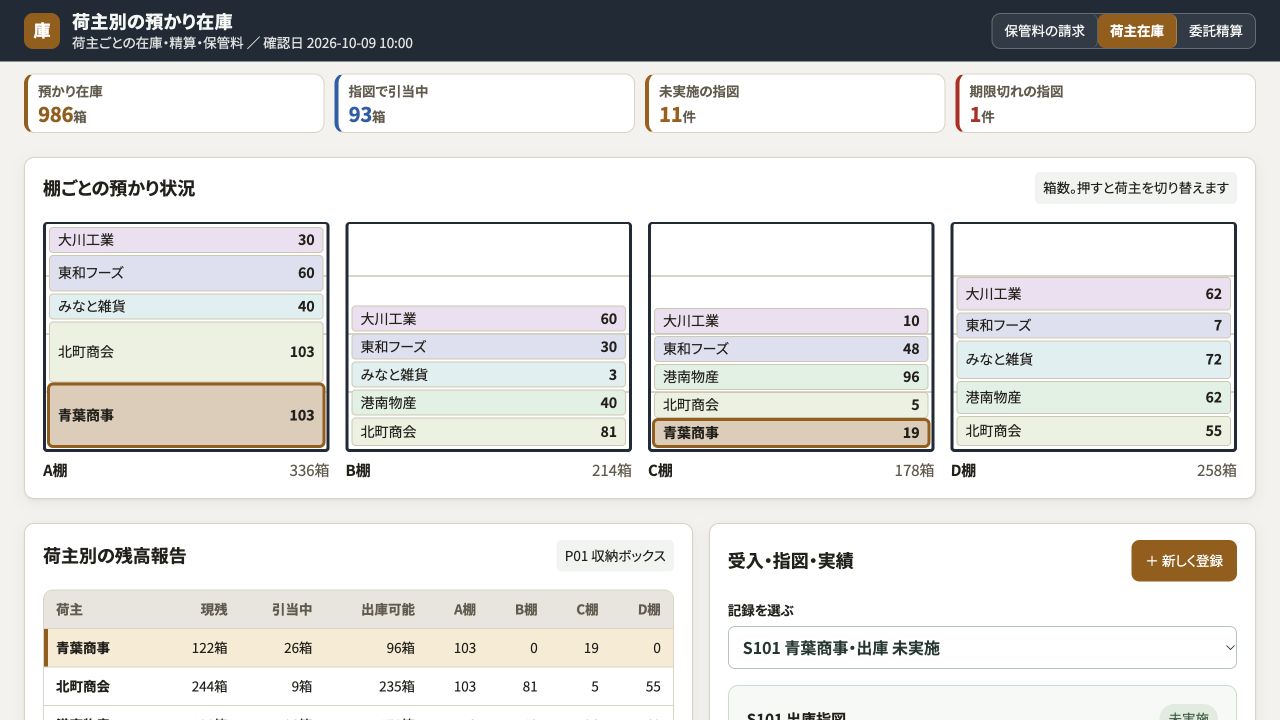Click the 庫 app logo icon
The image size is (1280, 720).
point(42,31)
